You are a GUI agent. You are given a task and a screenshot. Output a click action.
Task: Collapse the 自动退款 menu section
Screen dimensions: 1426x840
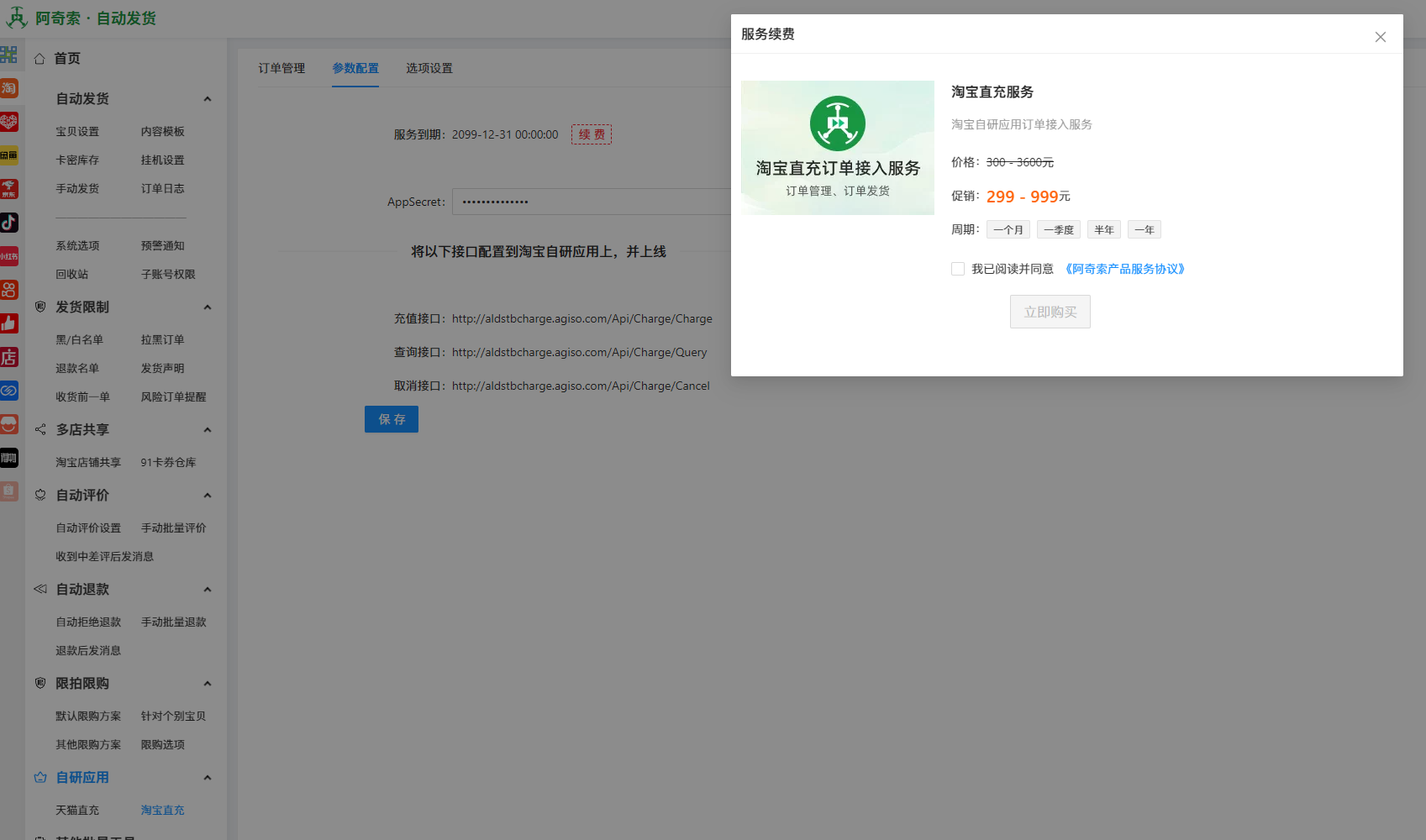tap(208, 590)
